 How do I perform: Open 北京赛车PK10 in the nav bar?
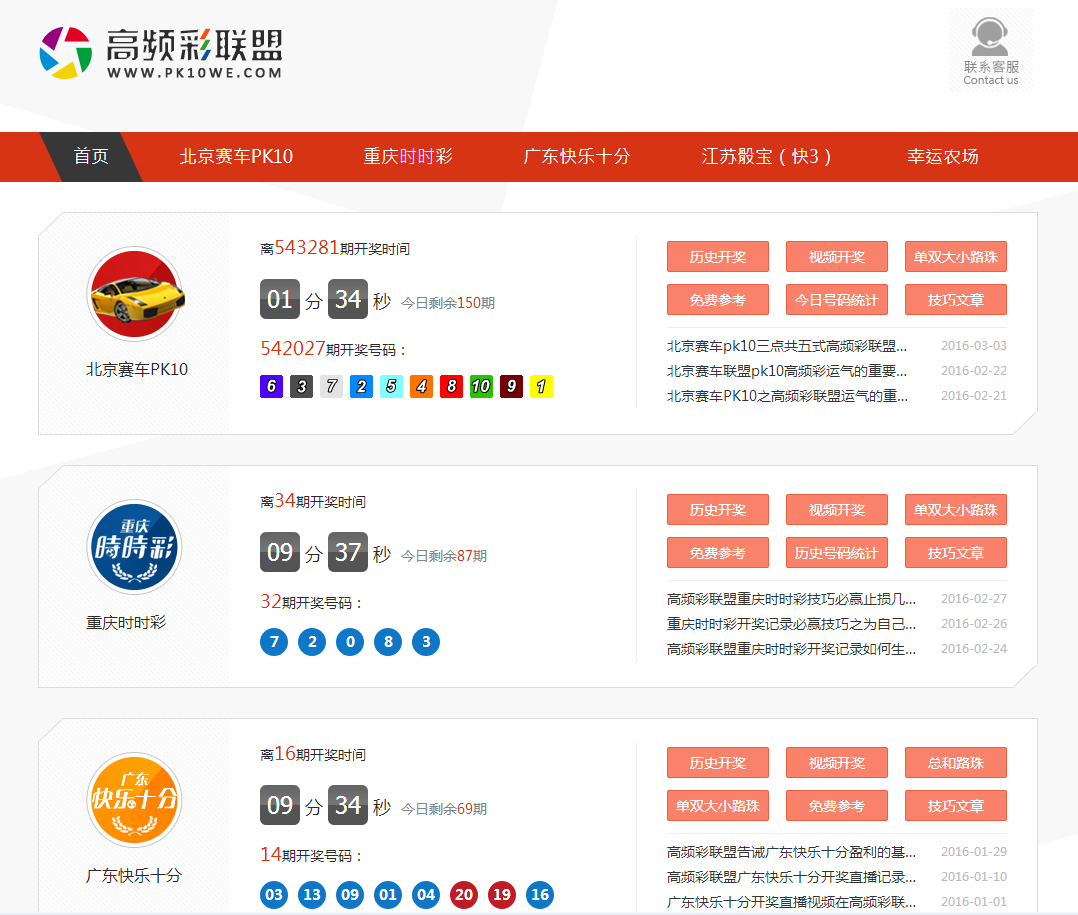pos(236,157)
